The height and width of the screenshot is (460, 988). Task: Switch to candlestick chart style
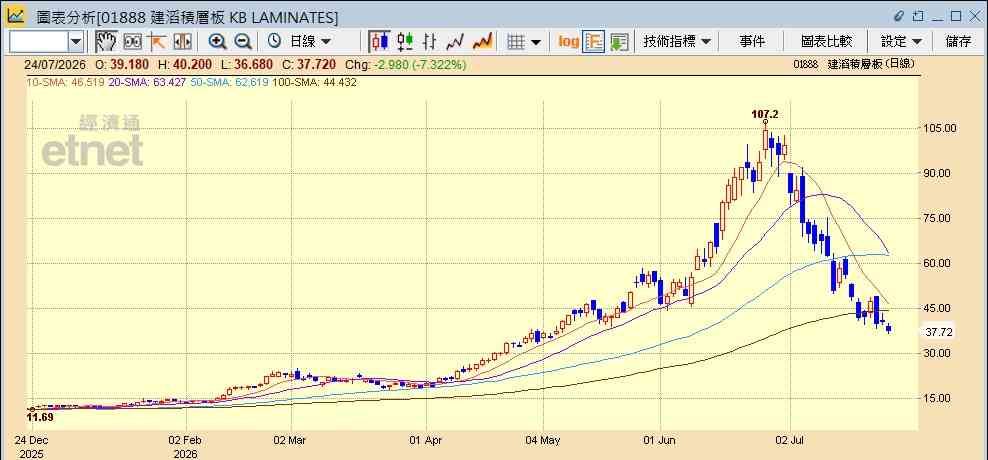[379, 42]
